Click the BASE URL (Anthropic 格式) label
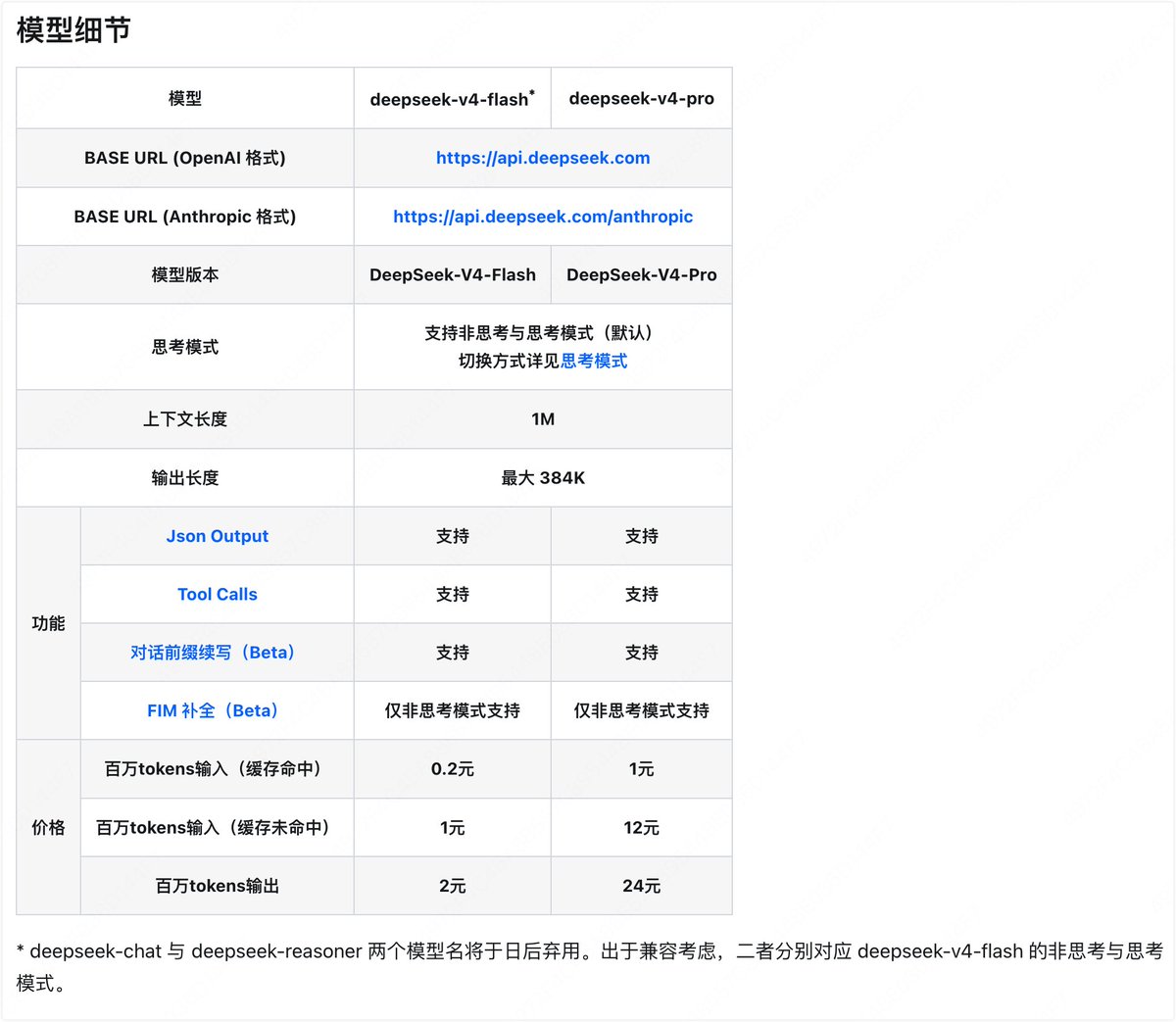This screenshot has height=1022, width=1176. point(185,217)
